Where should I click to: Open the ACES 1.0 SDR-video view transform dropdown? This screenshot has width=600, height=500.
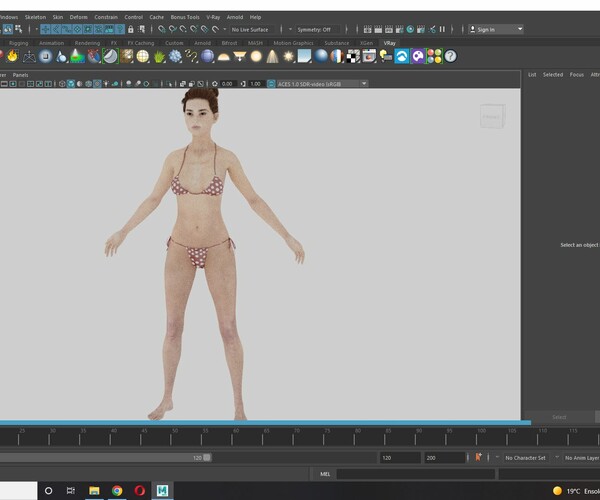click(x=322, y=84)
